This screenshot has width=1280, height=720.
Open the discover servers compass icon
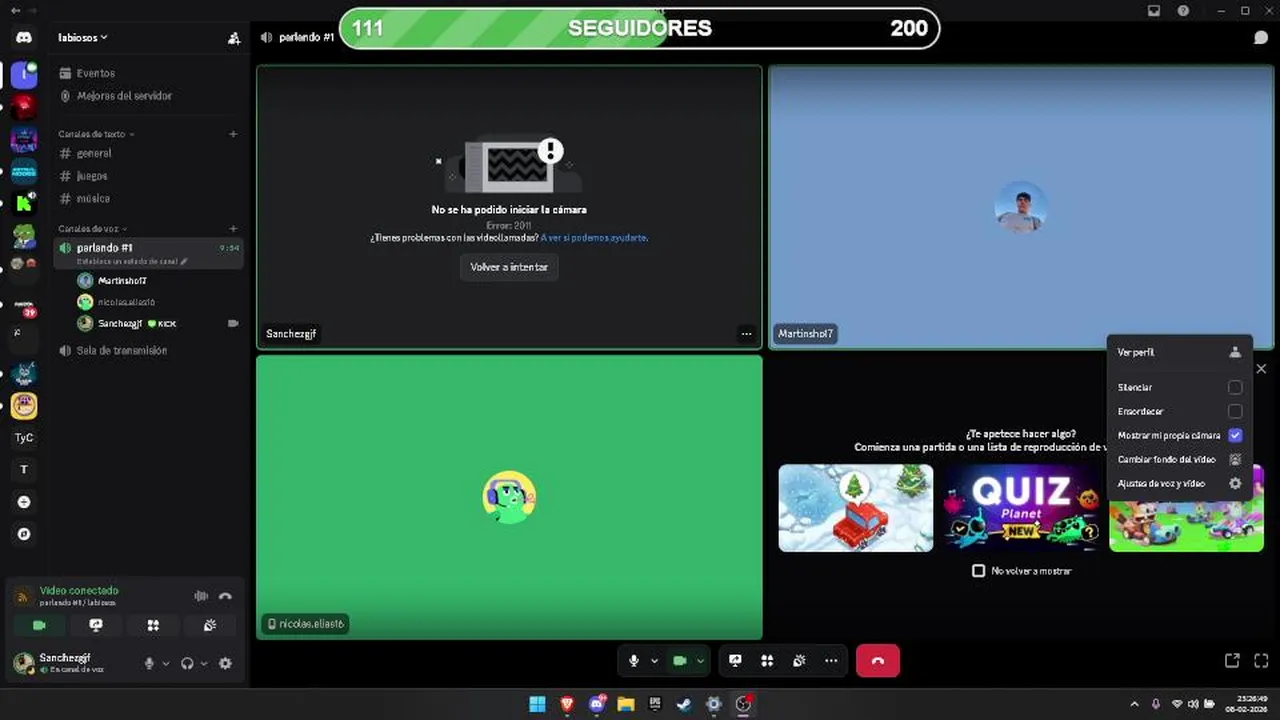pyautogui.click(x=24, y=534)
